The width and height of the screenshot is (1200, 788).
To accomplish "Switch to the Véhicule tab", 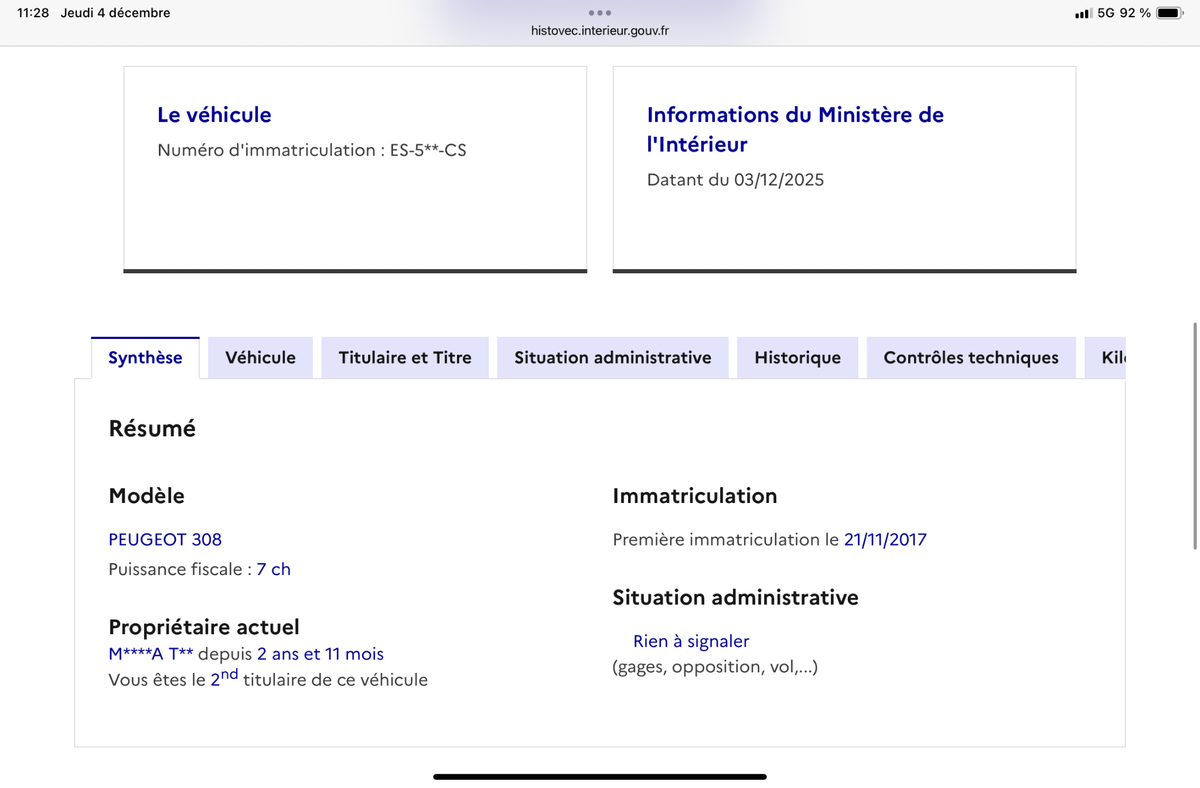I will click(x=260, y=358).
